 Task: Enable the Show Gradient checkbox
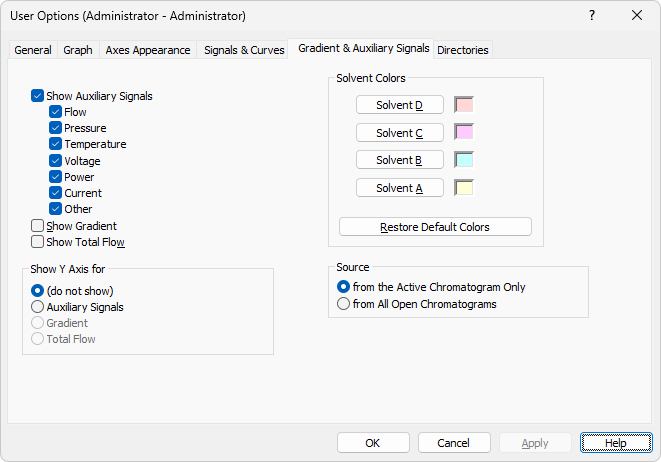click(x=38, y=226)
